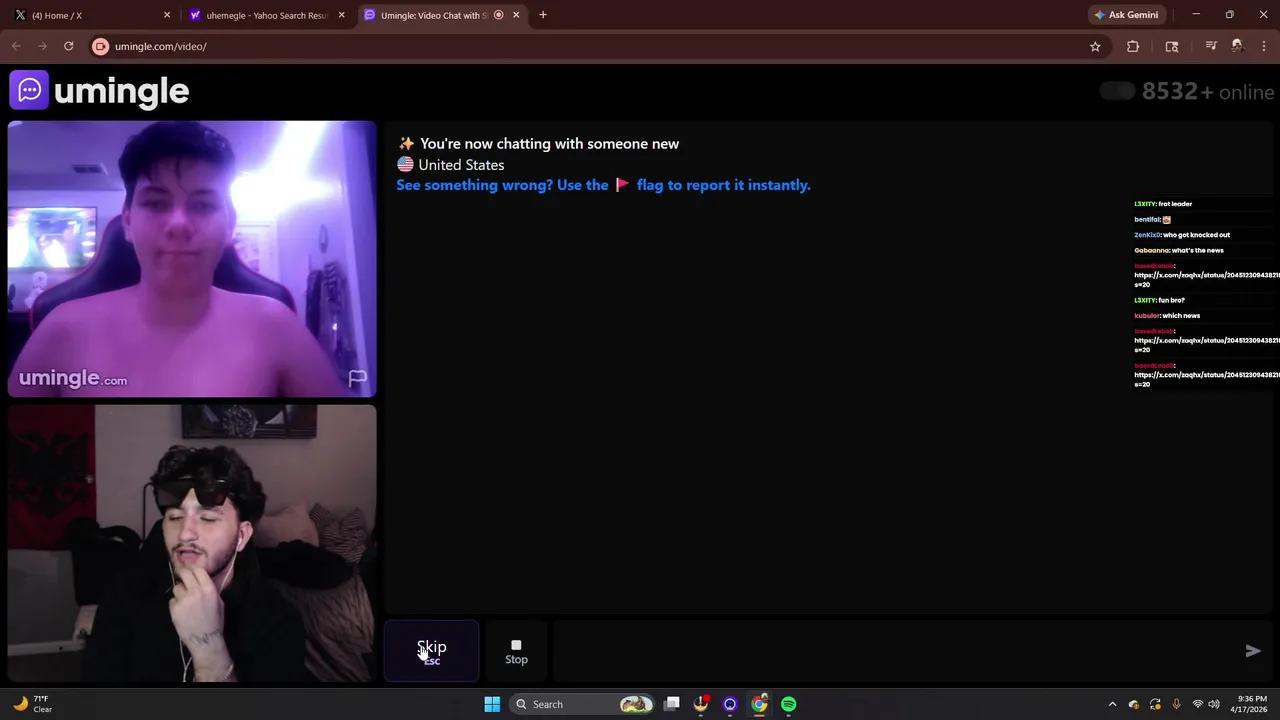Go forward in browser history
Viewport: 1280px width, 720px height.
coord(42,46)
